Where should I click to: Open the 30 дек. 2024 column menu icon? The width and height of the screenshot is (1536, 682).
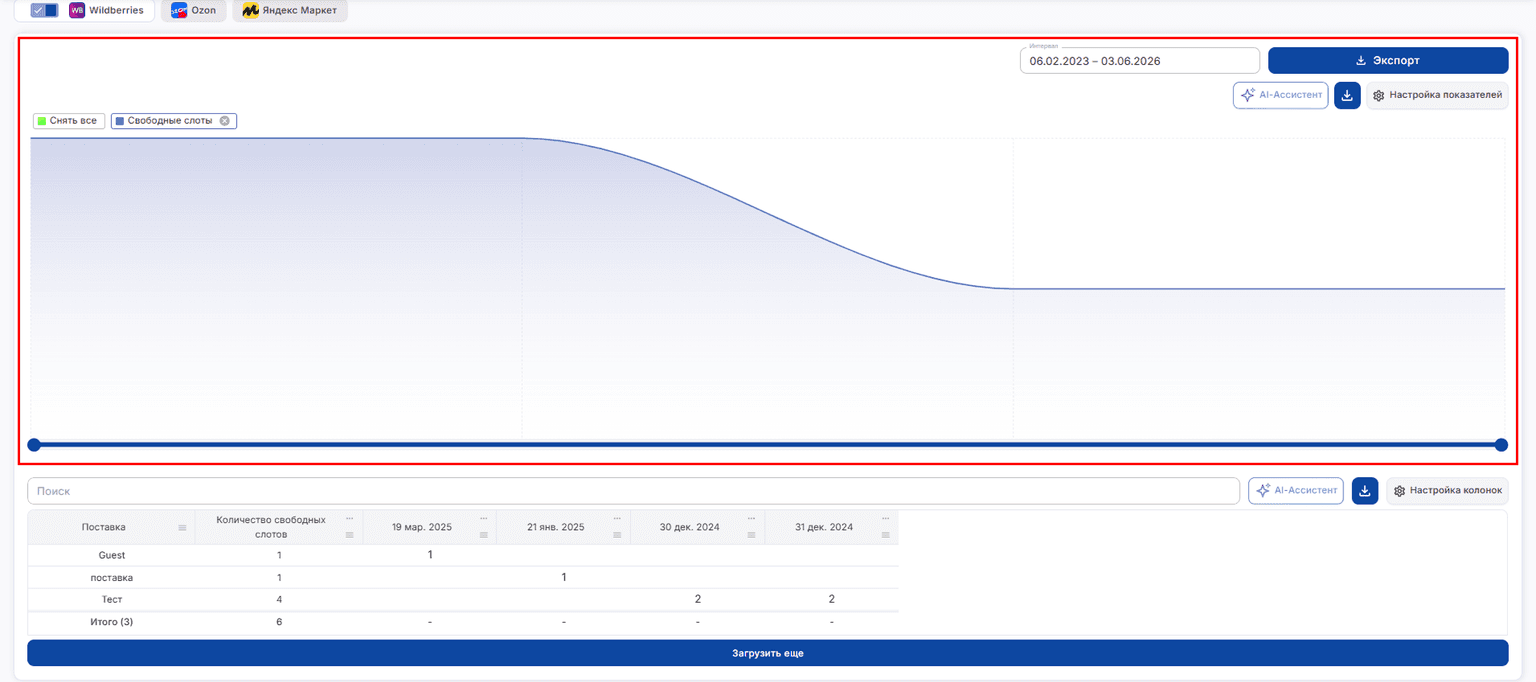752,535
